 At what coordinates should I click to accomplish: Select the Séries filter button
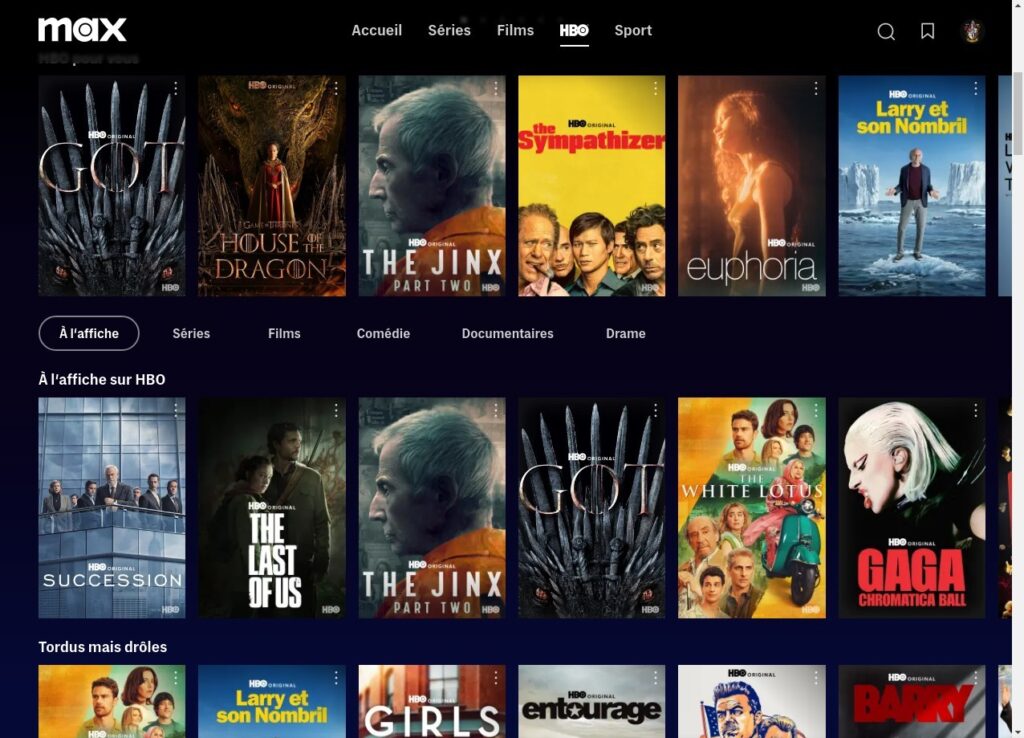click(191, 333)
